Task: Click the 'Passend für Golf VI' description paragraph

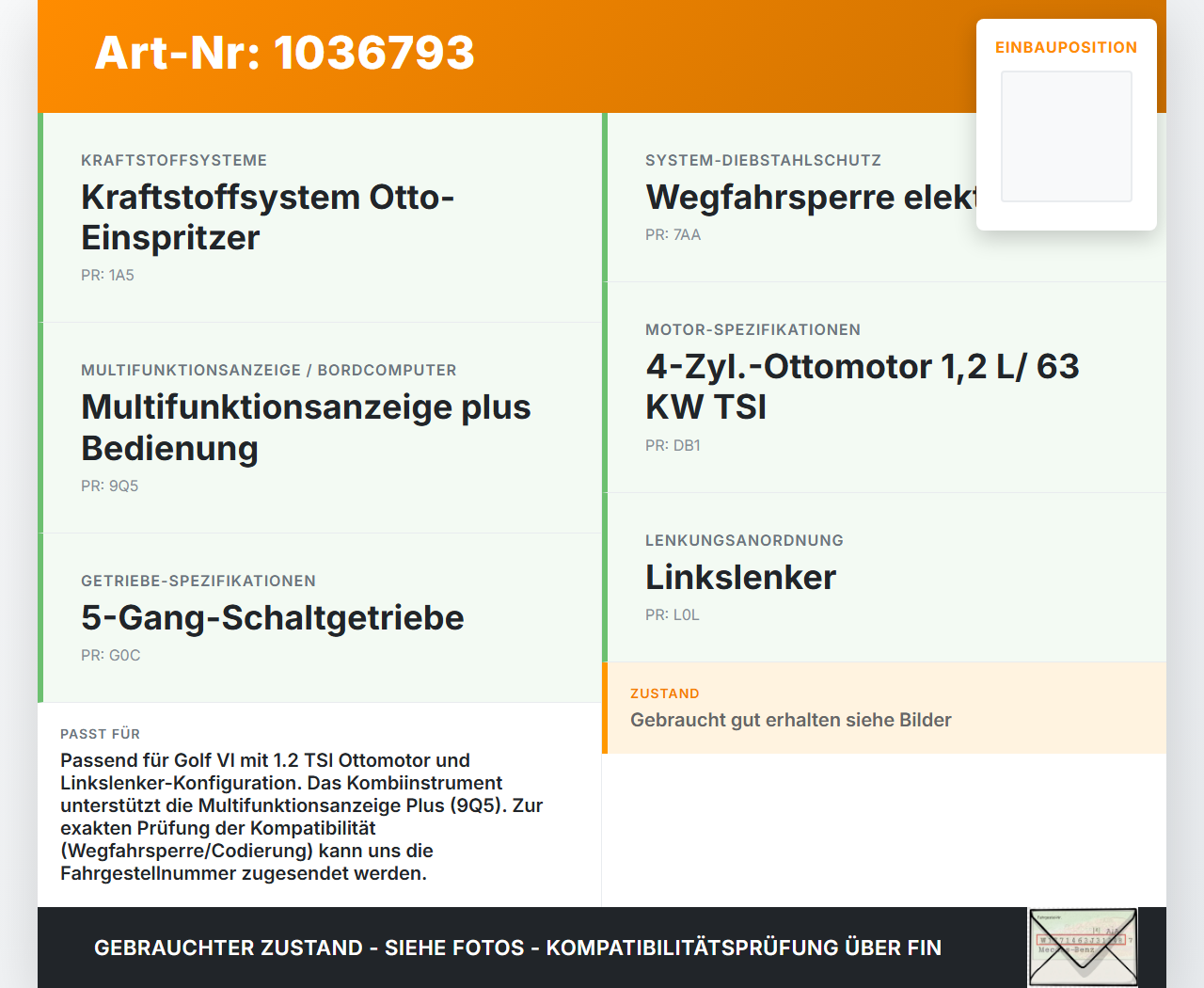Action: click(302, 817)
